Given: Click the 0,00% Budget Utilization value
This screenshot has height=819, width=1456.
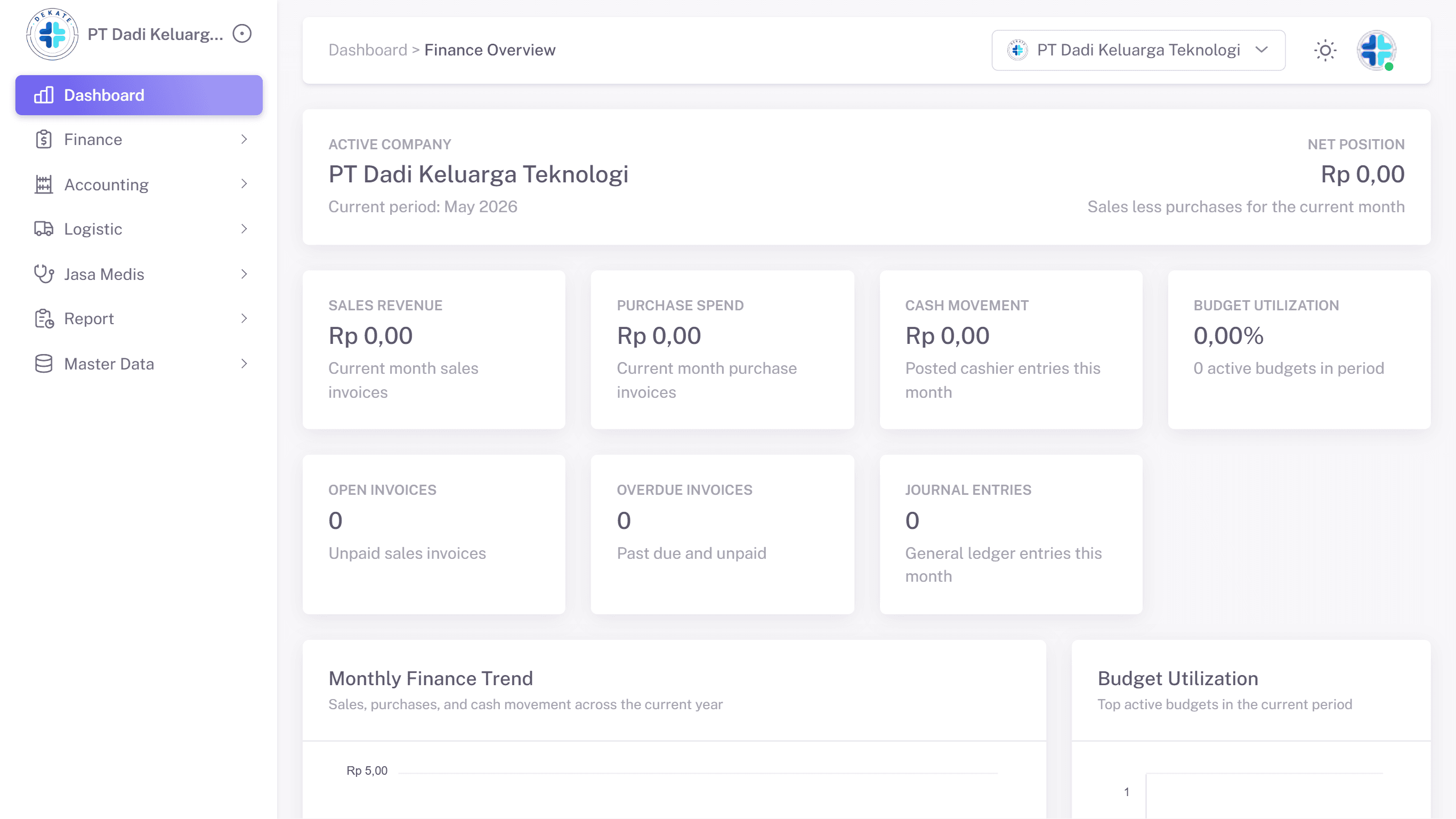Looking at the screenshot, I should [1228, 336].
